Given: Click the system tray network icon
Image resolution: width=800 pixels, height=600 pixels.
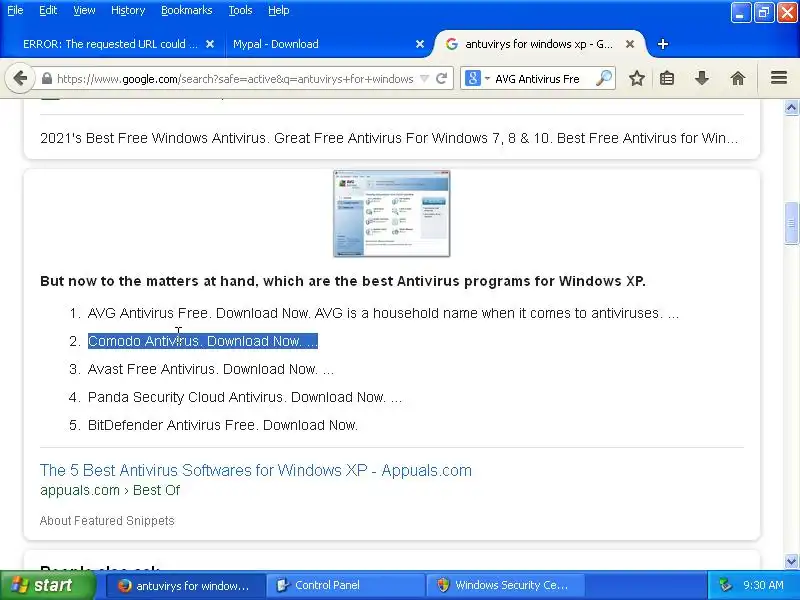Looking at the screenshot, I should (x=724, y=585).
